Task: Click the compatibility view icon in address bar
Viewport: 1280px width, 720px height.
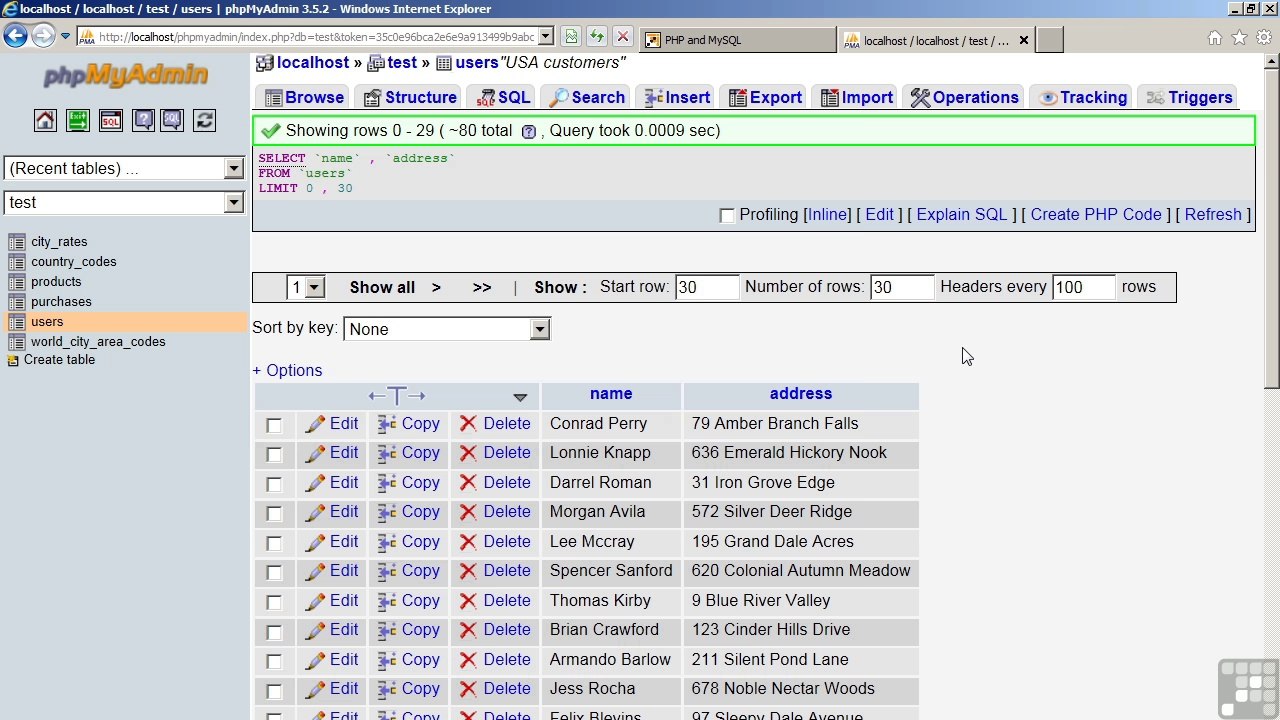Action: [x=571, y=37]
